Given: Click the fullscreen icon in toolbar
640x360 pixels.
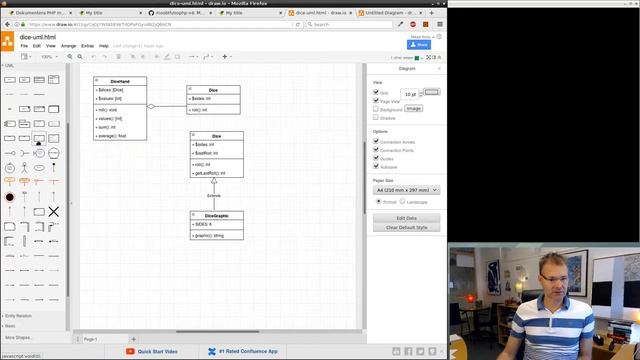Looking at the screenshot, I should [x=429, y=58].
